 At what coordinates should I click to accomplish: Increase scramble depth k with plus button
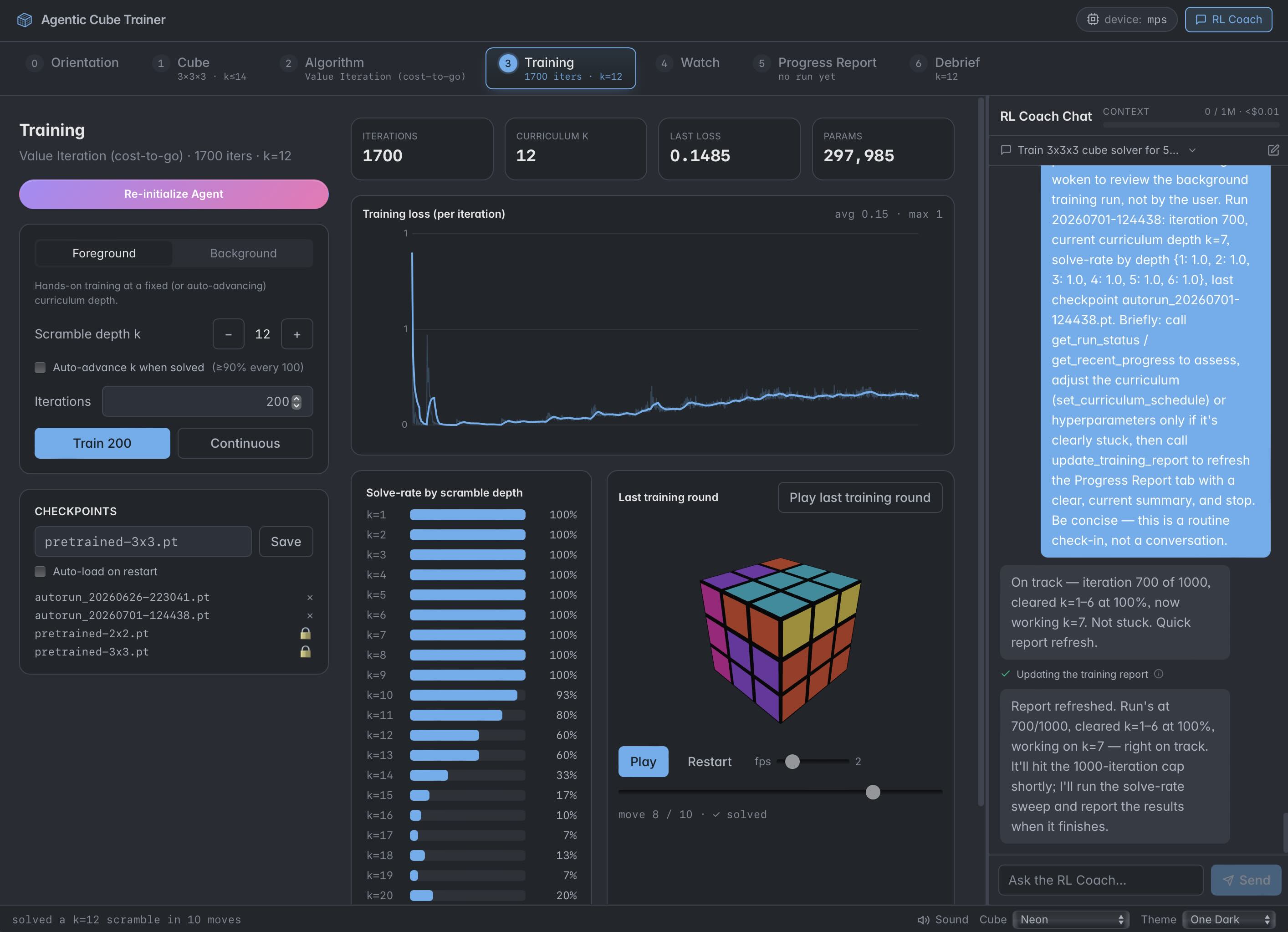297,334
